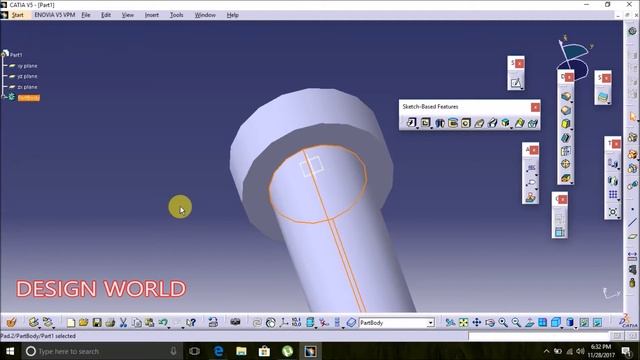Expand the PartBody node in the tree

point(4,97)
